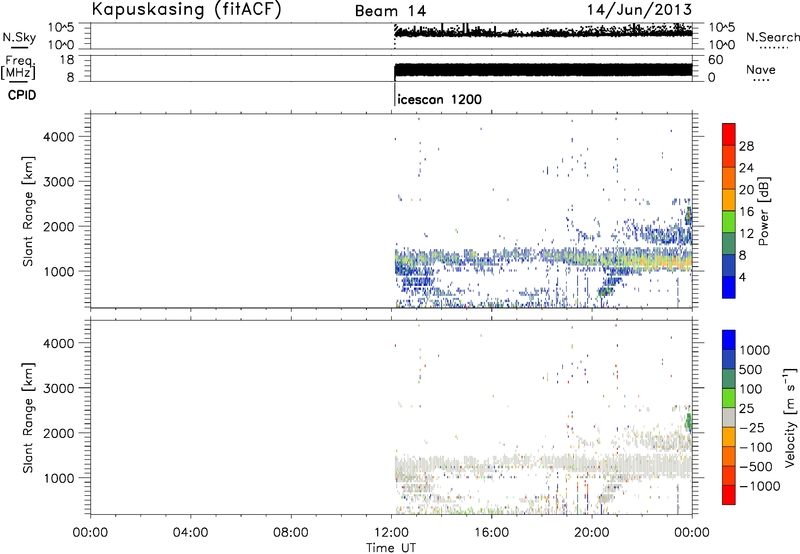Click the 24 tick on Power colorbar

pos(746,168)
